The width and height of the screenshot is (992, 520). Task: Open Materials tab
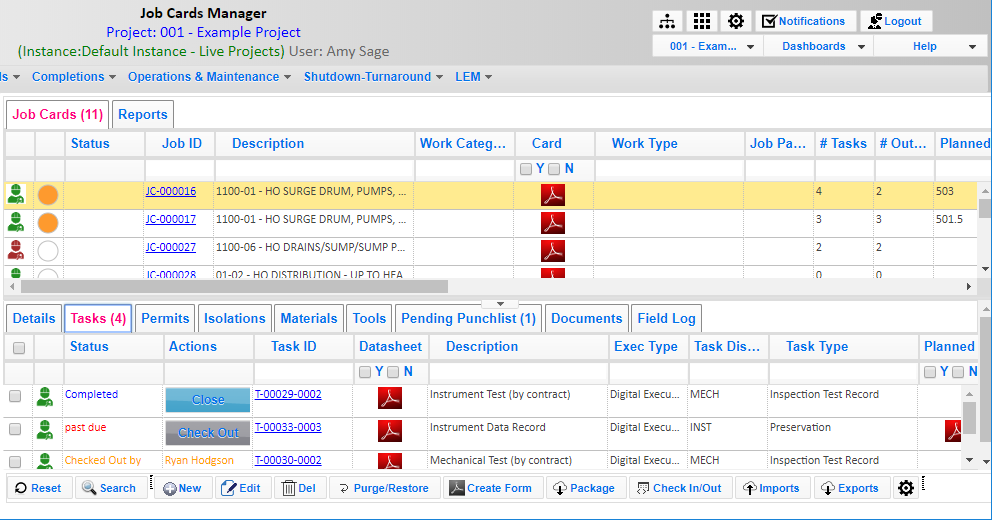pos(309,318)
